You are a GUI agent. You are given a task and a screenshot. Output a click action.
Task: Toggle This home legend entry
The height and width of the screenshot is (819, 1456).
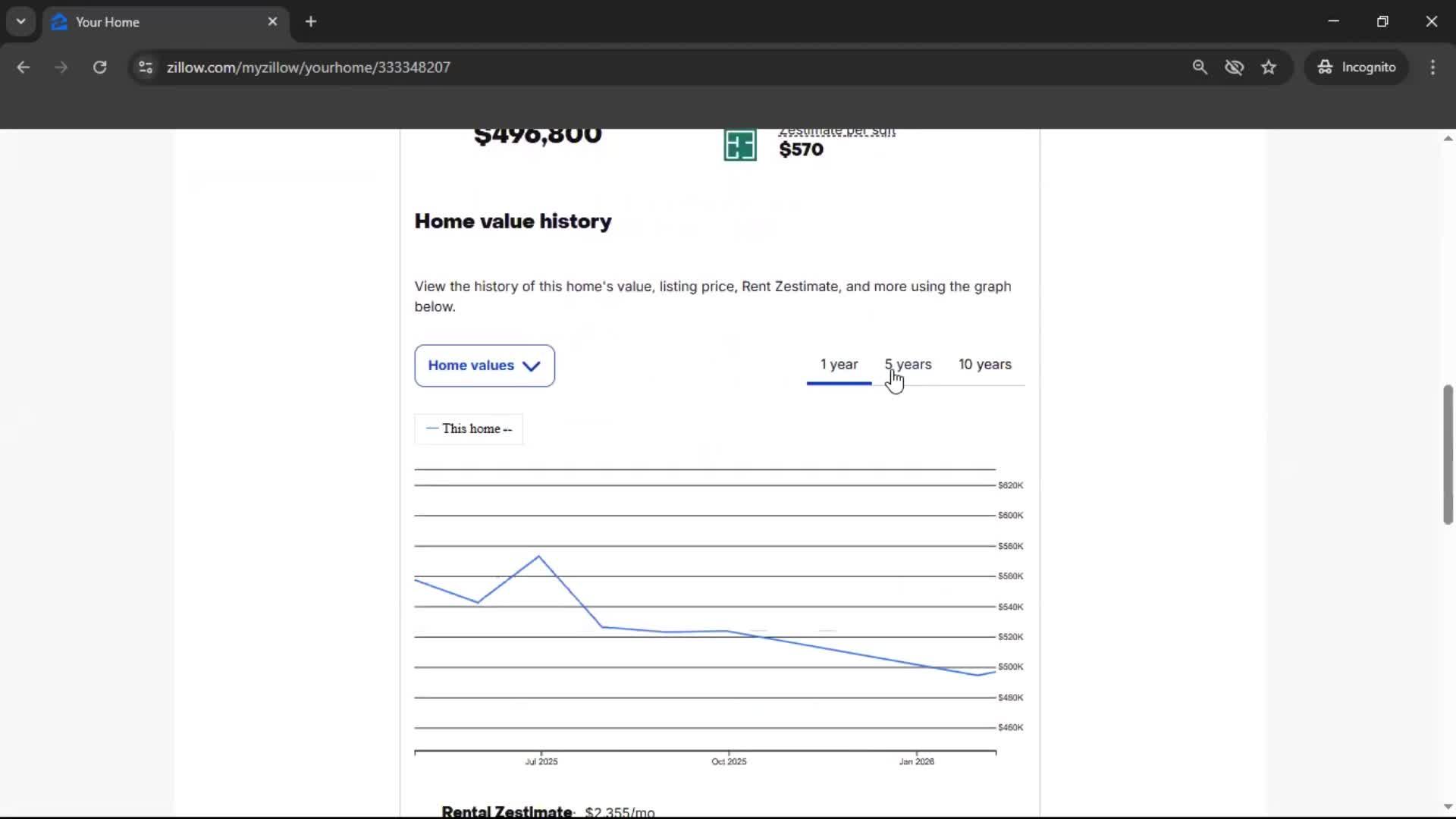[469, 429]
